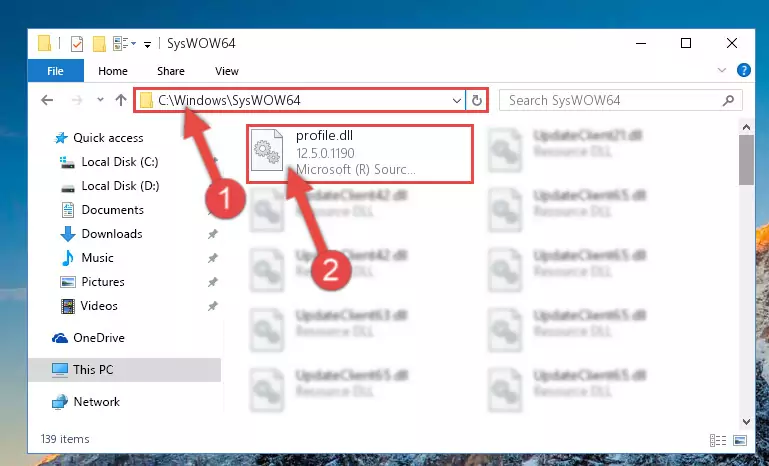This screenshot has width=769, height=466.
Task: Switch to the View ribbon tab
Action: point(227,71)
